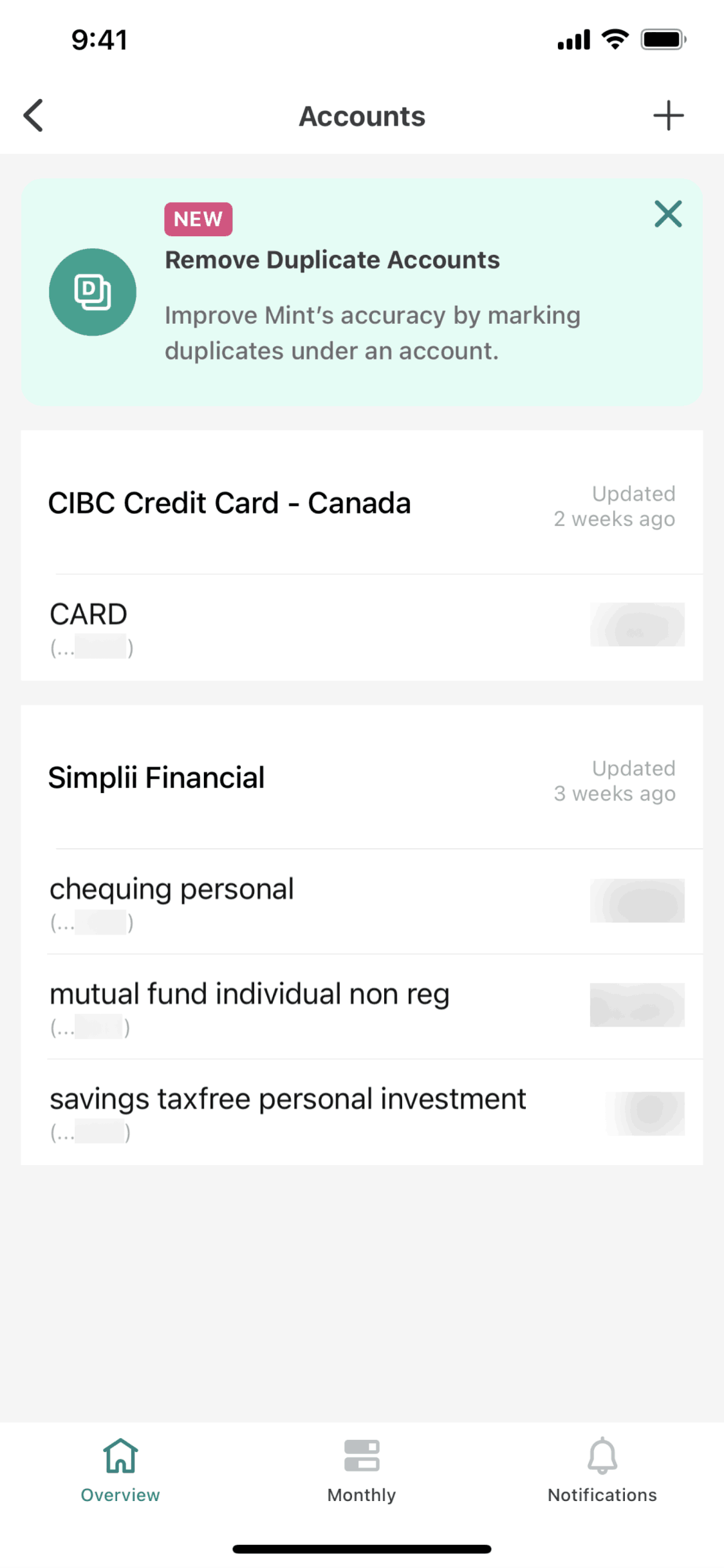This screenshot has height=1568, width=724.
Task: Select CIBC Credit Card - Canada header
Action: point(229,503)
